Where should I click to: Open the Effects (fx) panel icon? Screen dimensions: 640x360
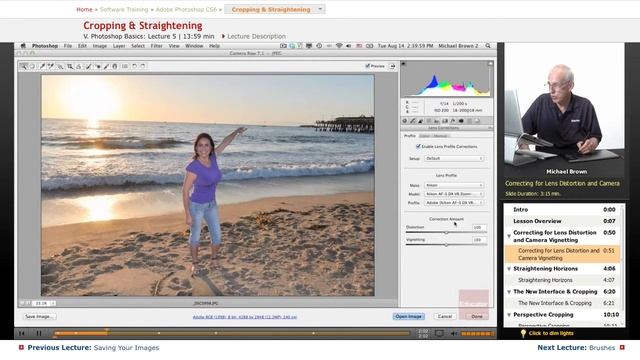[453, 121]
